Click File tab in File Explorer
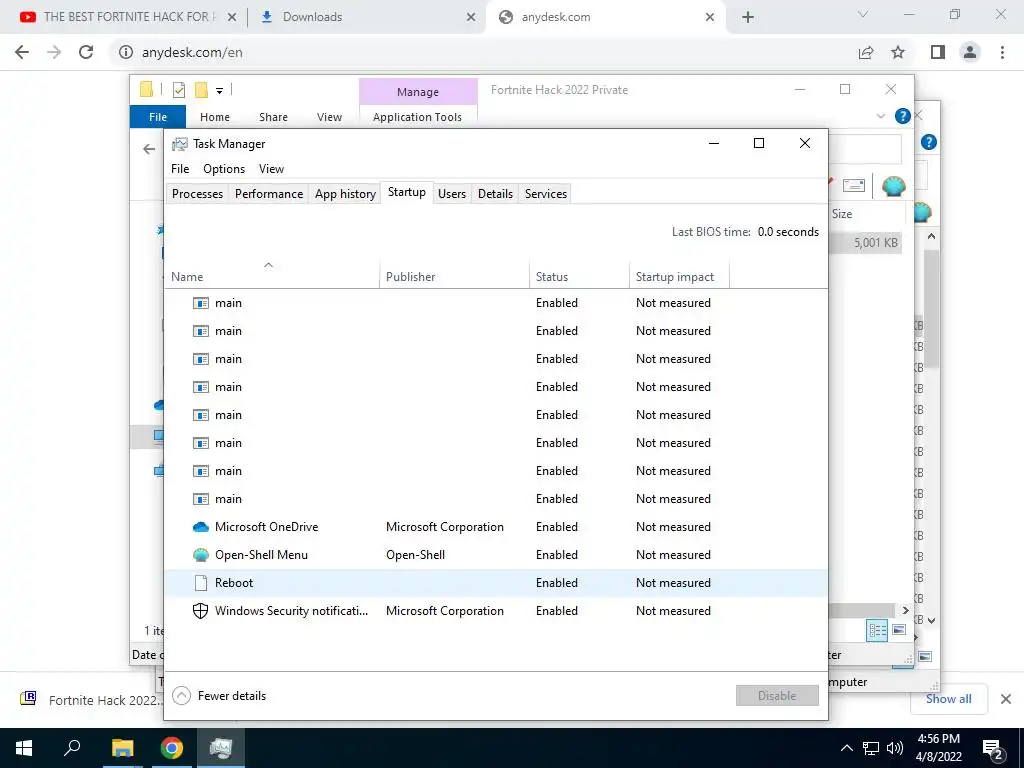 158,117
